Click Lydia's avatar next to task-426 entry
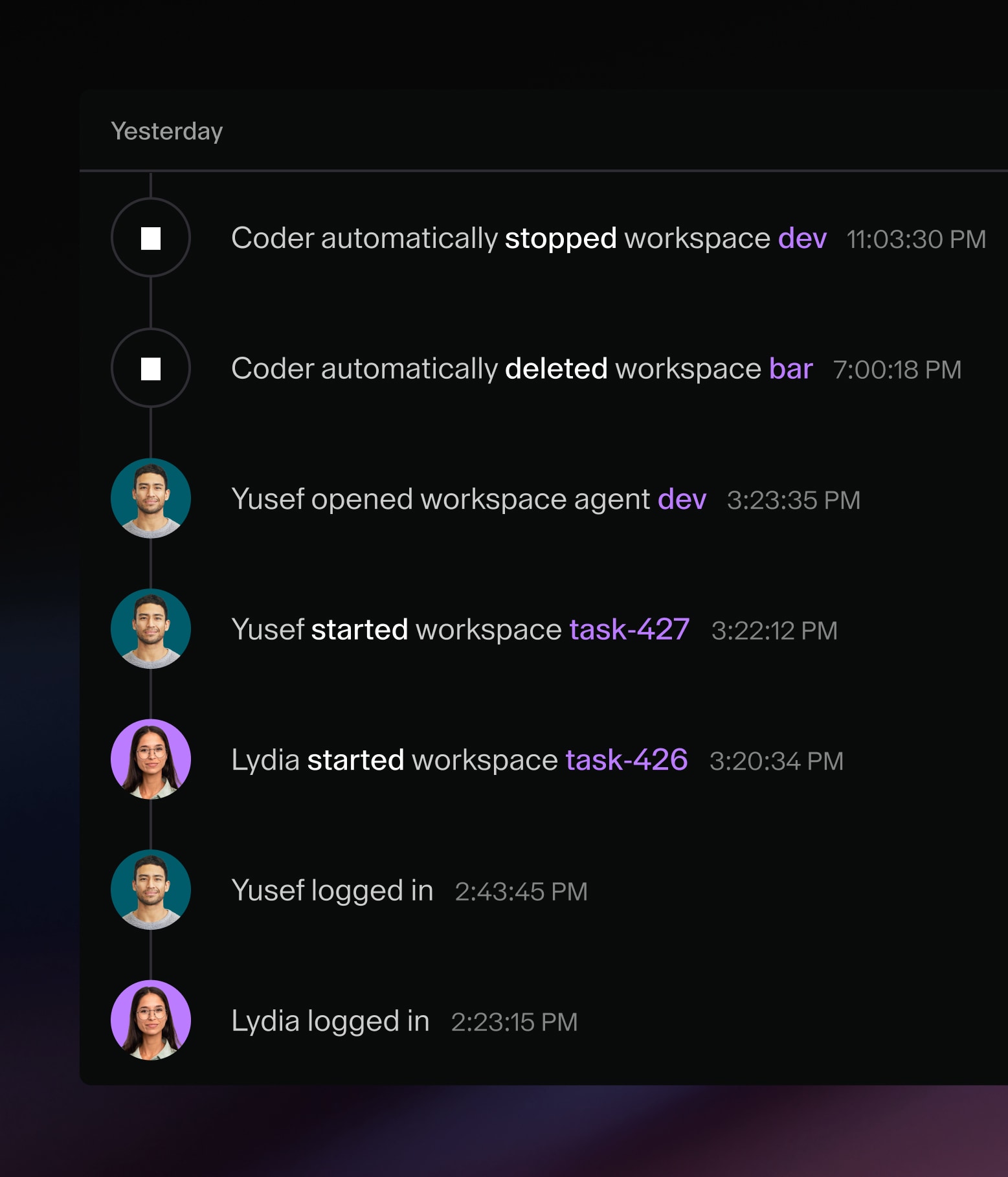The image size is (1008, 1177). coord(151,759)
